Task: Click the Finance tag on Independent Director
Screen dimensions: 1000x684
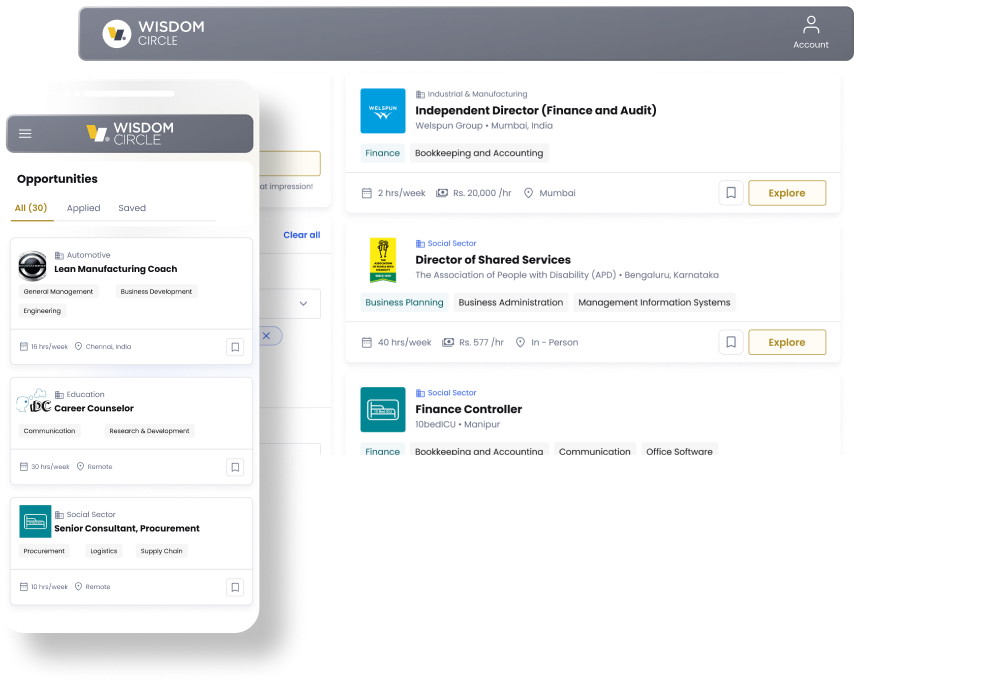Action: [383, 153]
